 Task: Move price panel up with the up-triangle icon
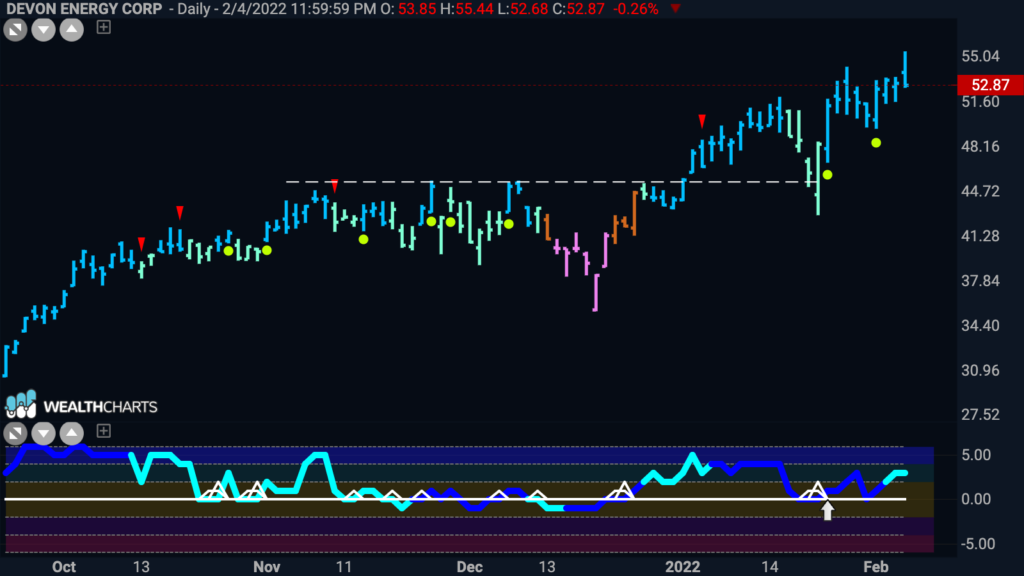point(72,29)
